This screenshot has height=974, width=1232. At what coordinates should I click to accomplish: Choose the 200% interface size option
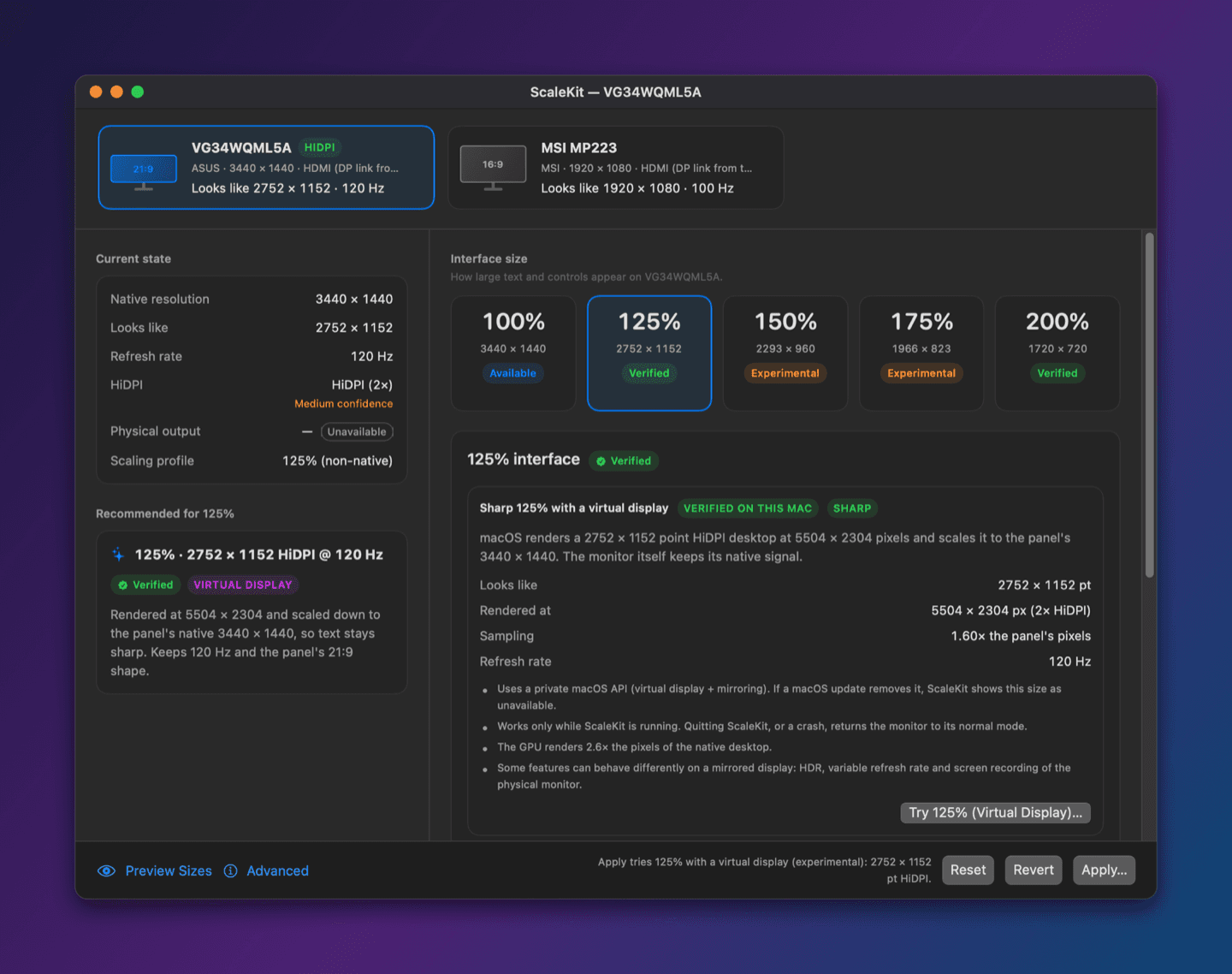[x=1057, y=353]
